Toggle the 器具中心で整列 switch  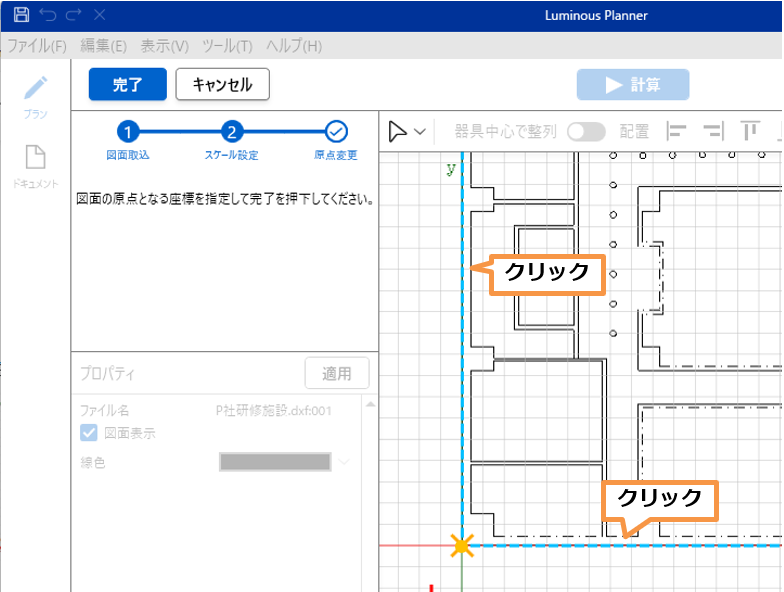click(x=586, y=131)
